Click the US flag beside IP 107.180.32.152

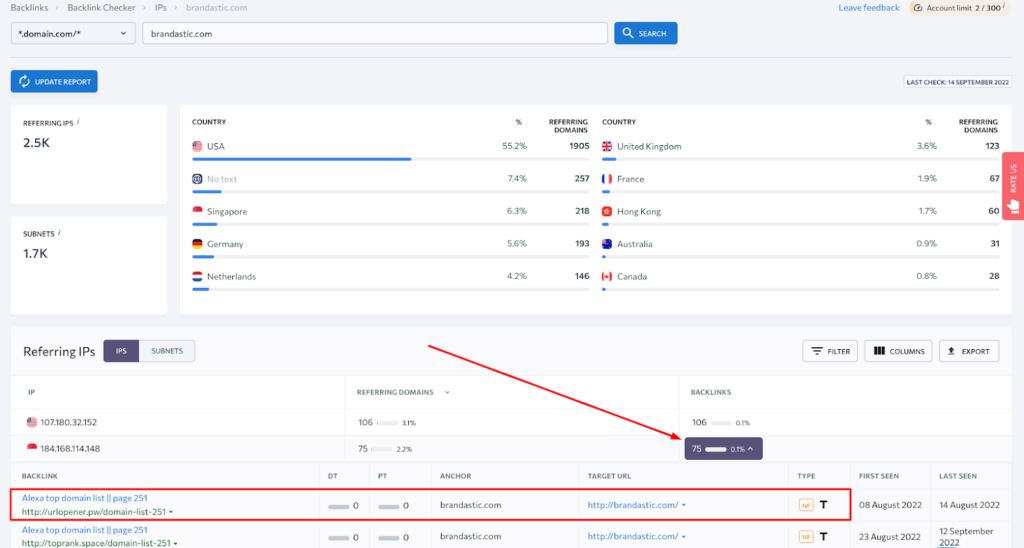click(31, 423)
